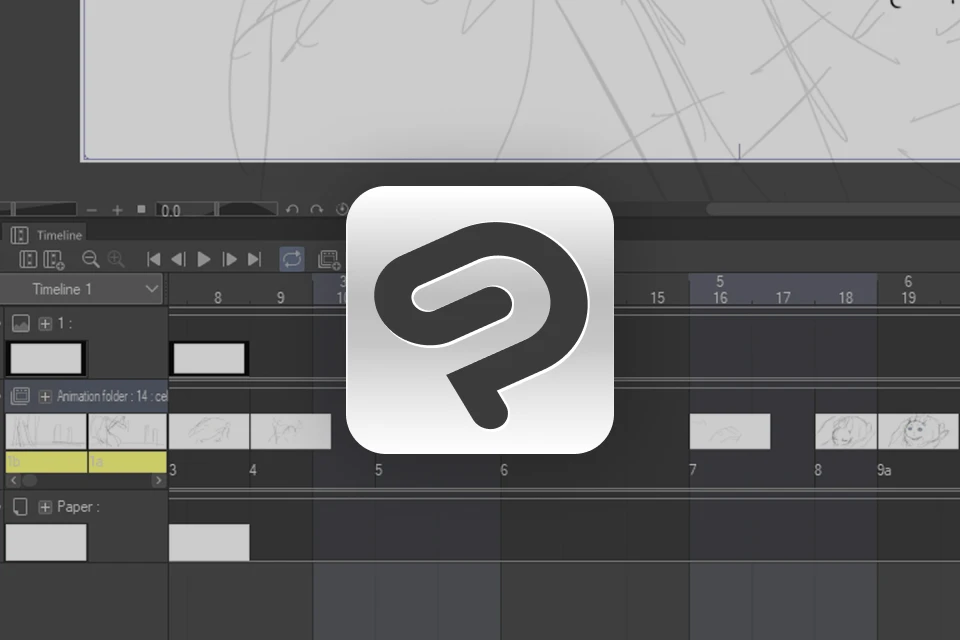Rotate the canvas left
This screenshot has width=960, height=640.
292,209
